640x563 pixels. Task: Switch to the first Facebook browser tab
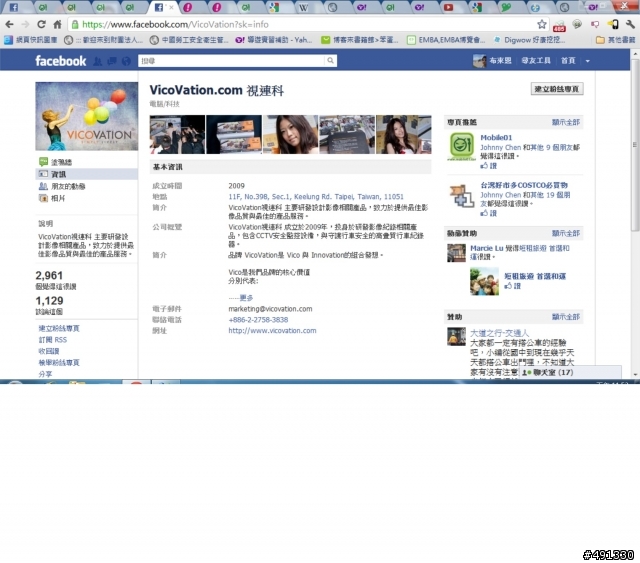(13, 7)
